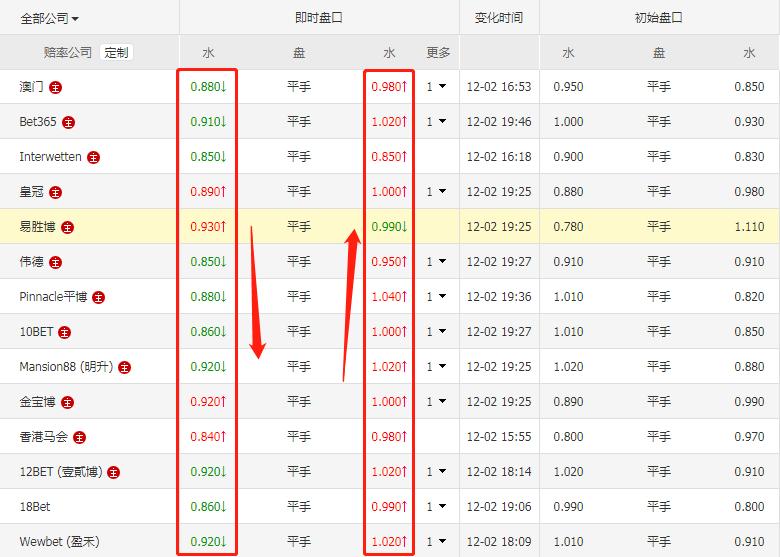
Task: Click the red 主 icon next to 澳门
Action: click(x=55, y=88)
